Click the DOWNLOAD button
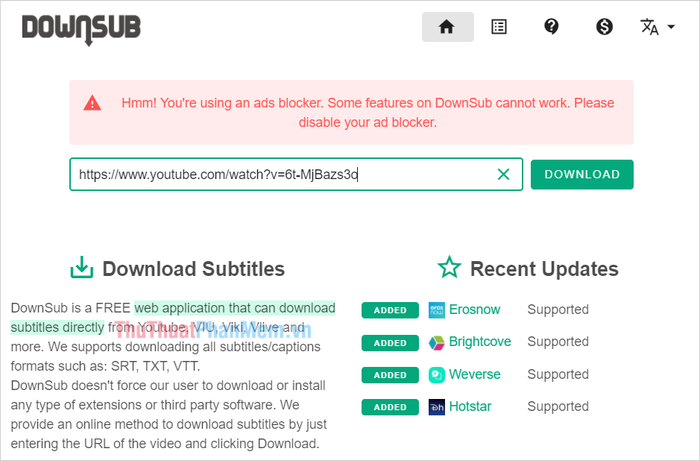Image resolution: width=700 pixels, height=461 pixels. pos(582,174)
